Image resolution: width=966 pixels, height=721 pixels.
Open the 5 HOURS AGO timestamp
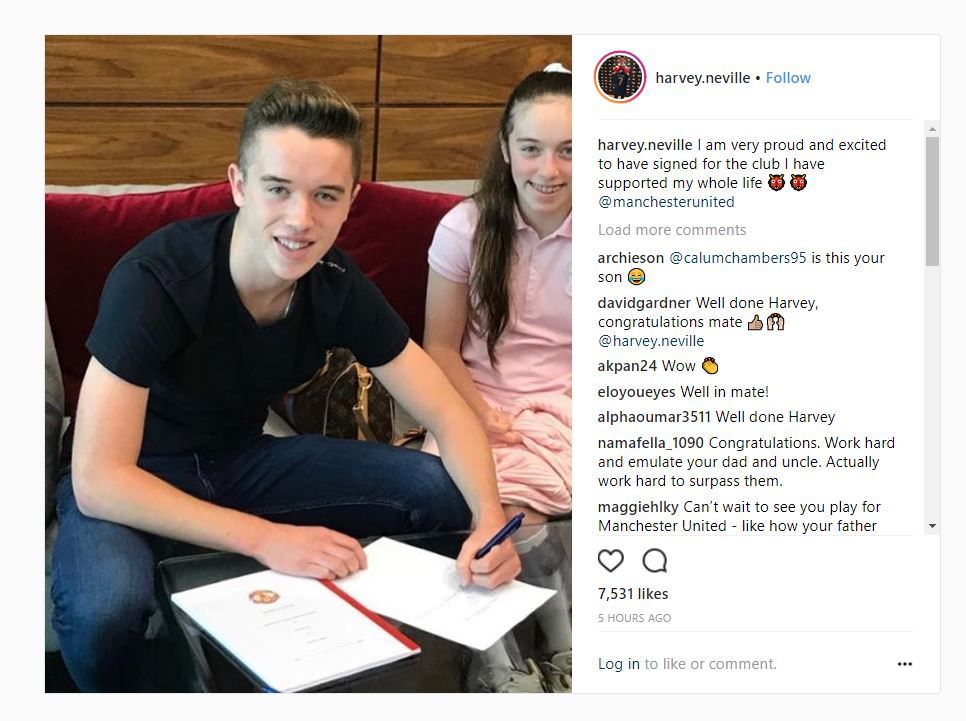634,618
